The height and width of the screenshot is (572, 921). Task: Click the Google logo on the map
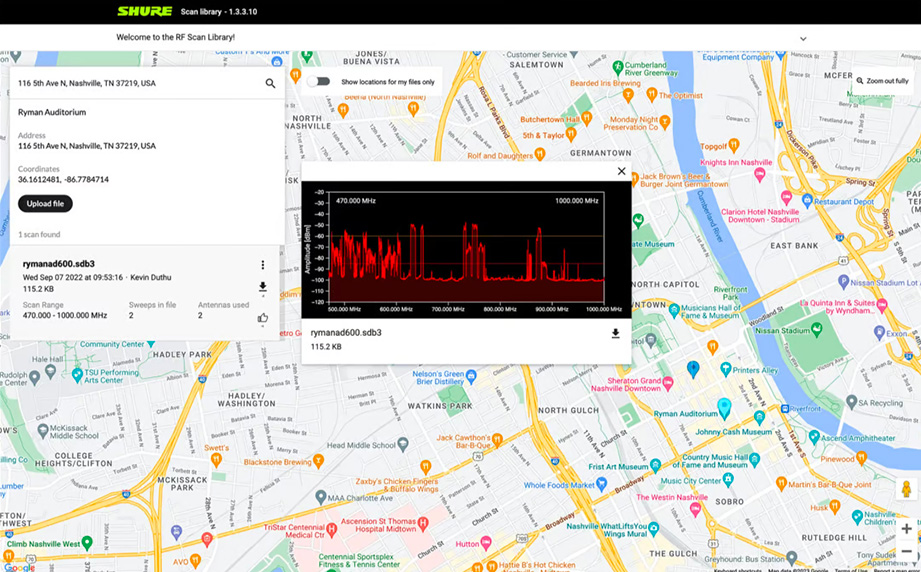(x=19, y=567)
